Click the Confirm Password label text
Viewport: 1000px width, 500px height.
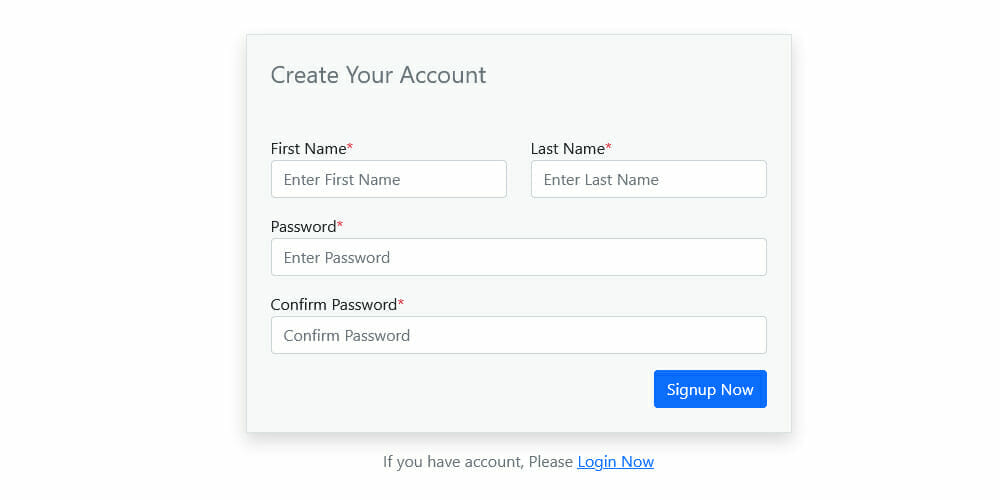point(333,305)
